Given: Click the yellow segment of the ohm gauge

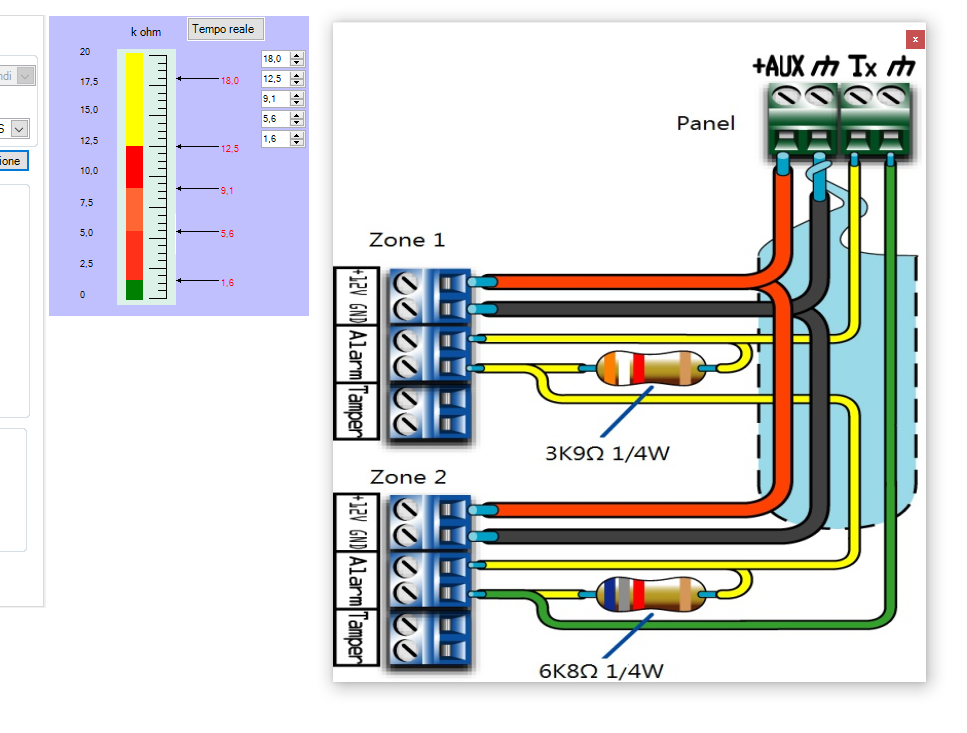Looking at the screenshot, I should [134, 100].
